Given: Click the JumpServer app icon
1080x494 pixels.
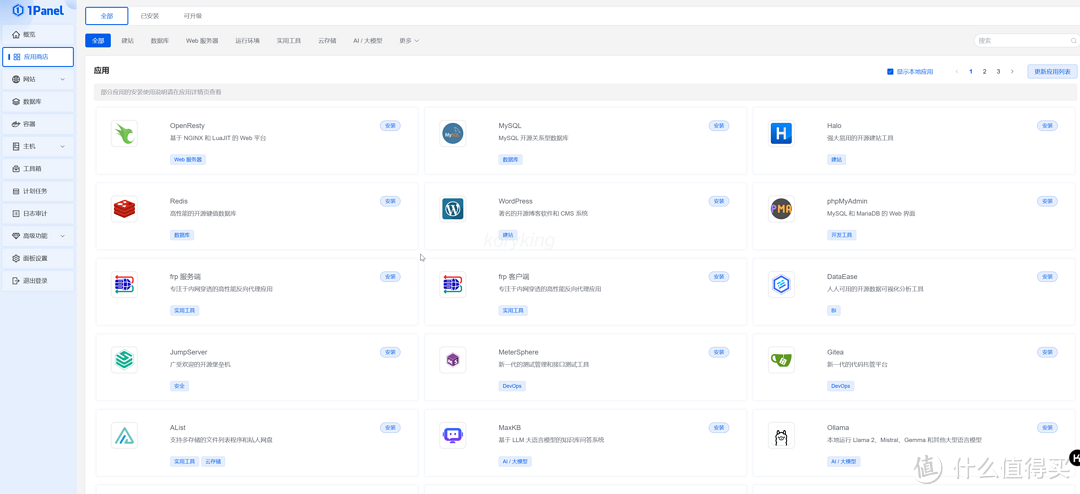Looking at the screenshot, I should 124,360.
